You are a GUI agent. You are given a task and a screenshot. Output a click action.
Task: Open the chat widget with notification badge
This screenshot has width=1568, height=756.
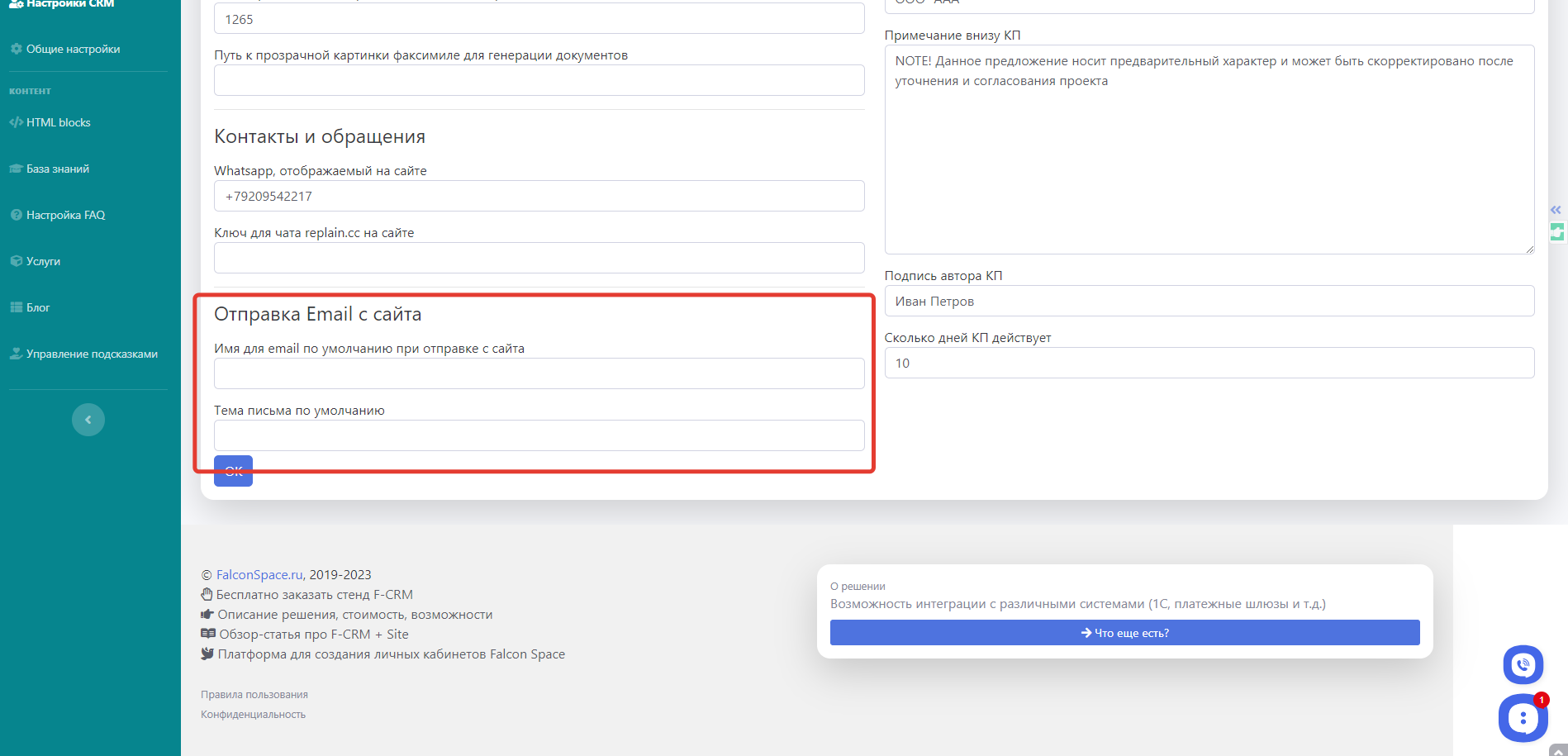pos(1523,718)
